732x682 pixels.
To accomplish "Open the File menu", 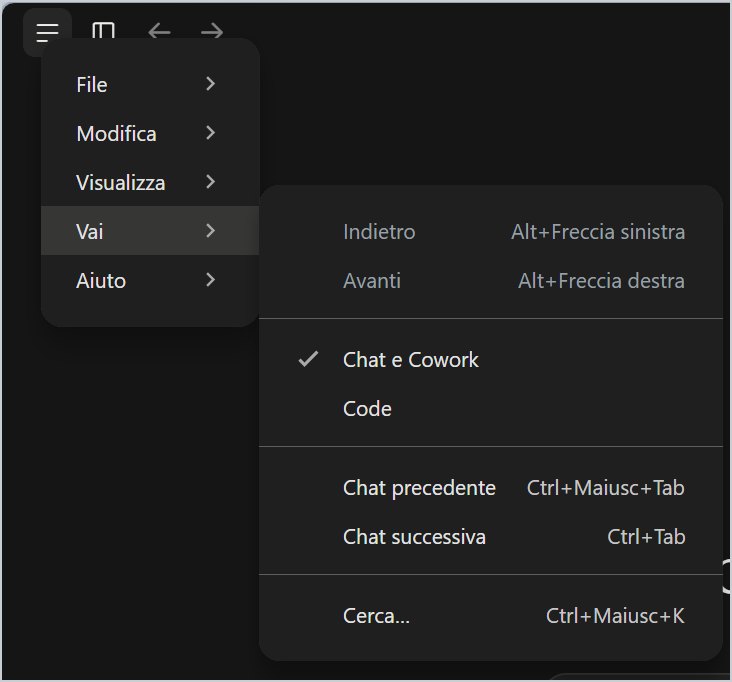I will [150, 84].
